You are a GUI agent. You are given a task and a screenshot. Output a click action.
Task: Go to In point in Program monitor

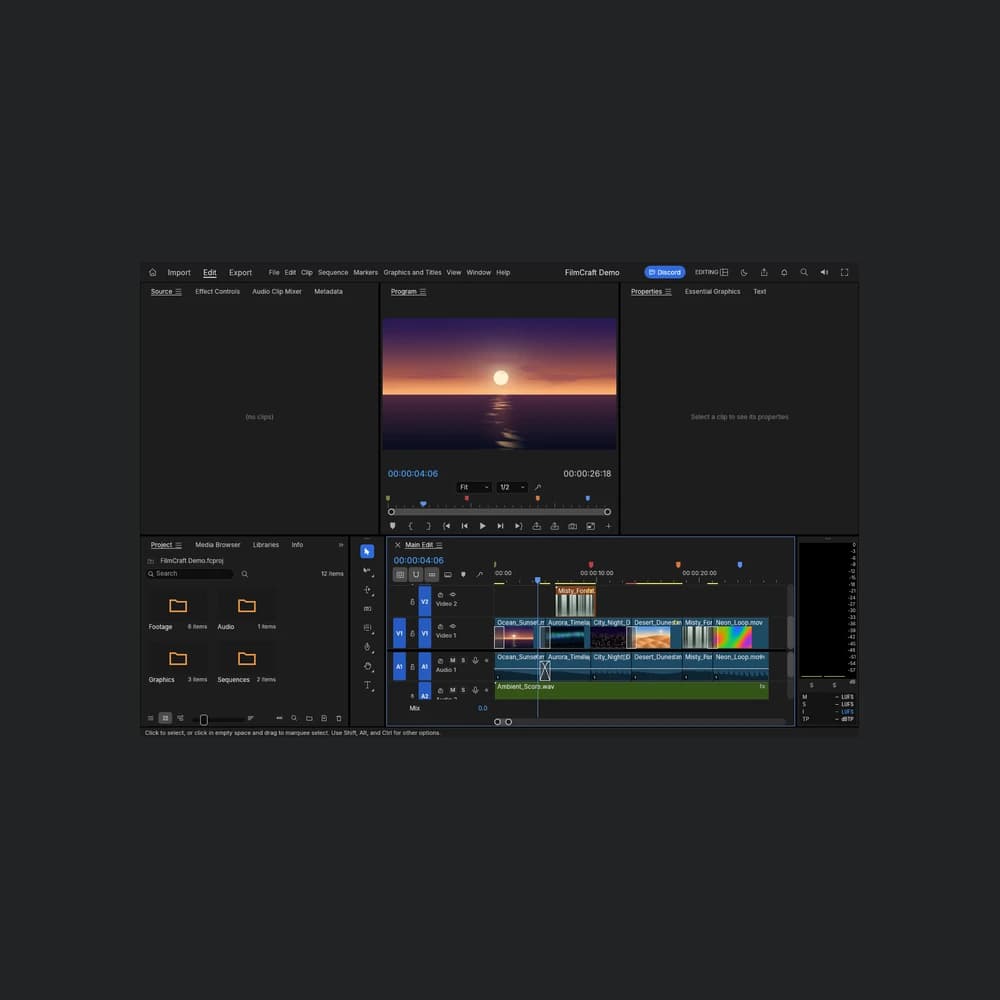(446, 526)
